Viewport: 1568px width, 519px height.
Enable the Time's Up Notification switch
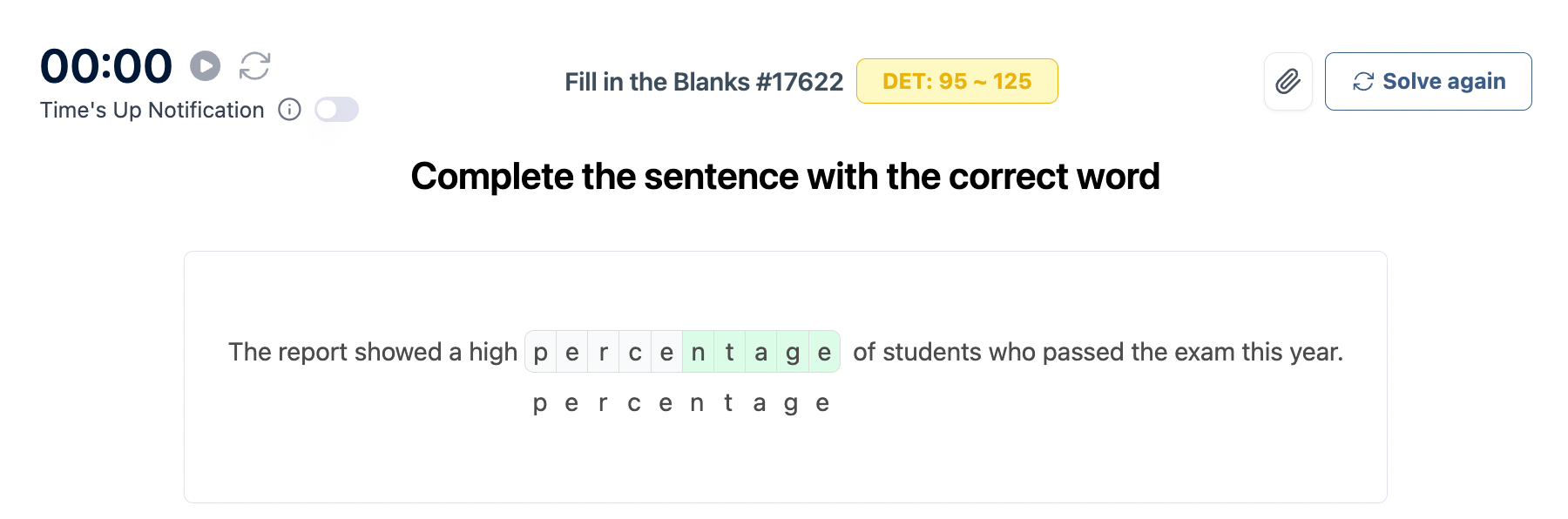(336, 110)
